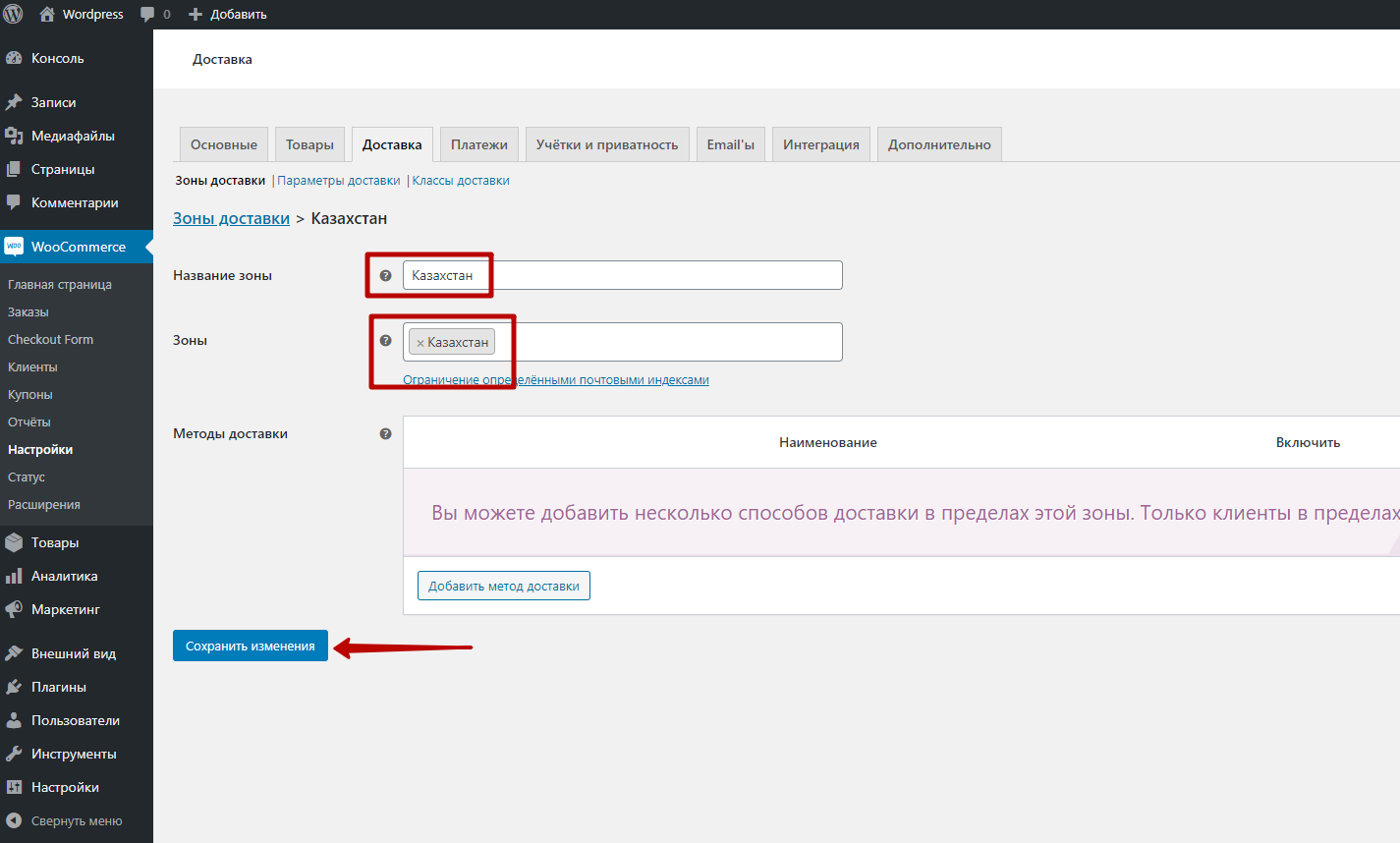The height and width of the screenshot is (843, 1400).
Task: Click the Комментарии speech bubble icon
Action: coord(14,202)
